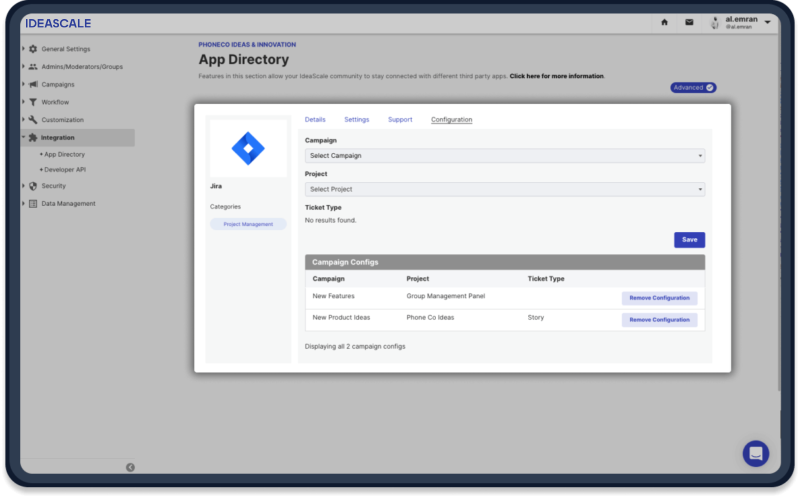Click the PHONECO IDEAS & INNOVATION link
The height and width of the screenshot is (498, 800).
click(x=247, y=45)
